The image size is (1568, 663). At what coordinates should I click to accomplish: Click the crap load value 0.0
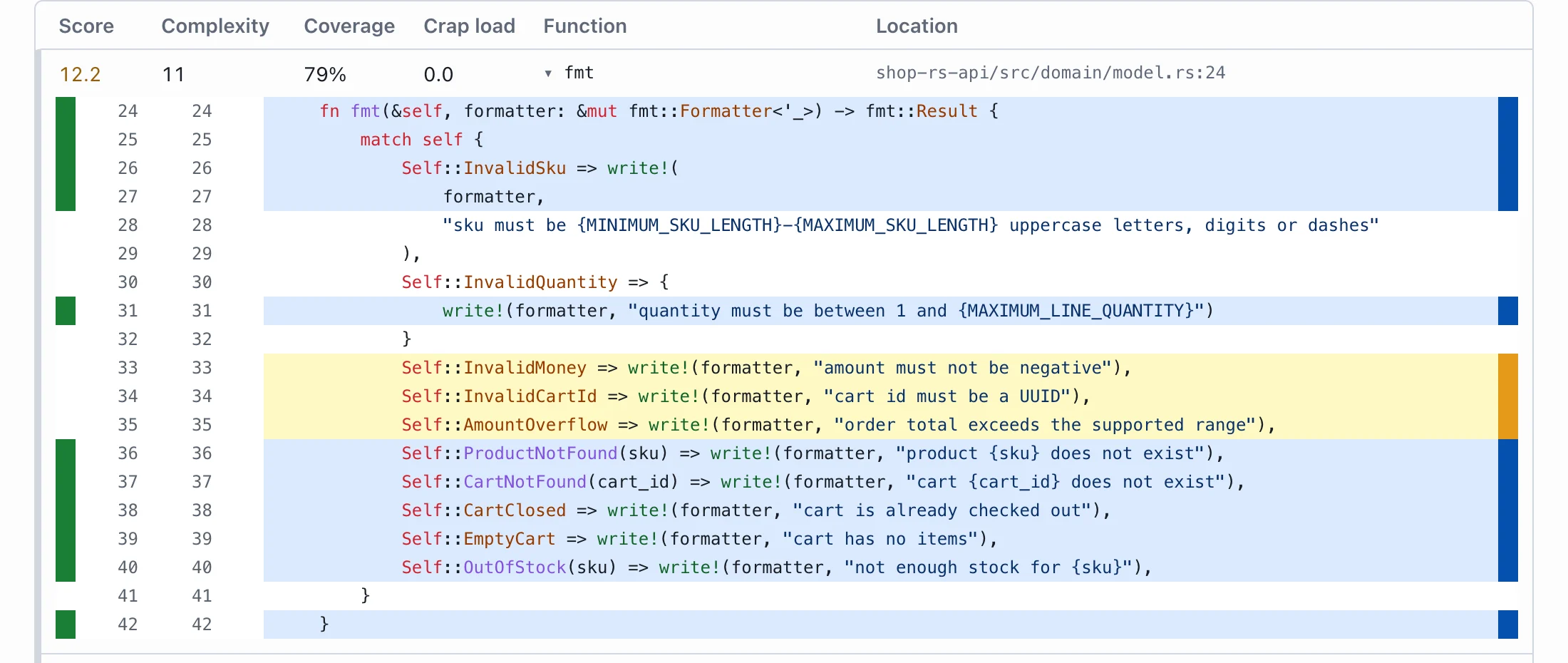[438, 74]
